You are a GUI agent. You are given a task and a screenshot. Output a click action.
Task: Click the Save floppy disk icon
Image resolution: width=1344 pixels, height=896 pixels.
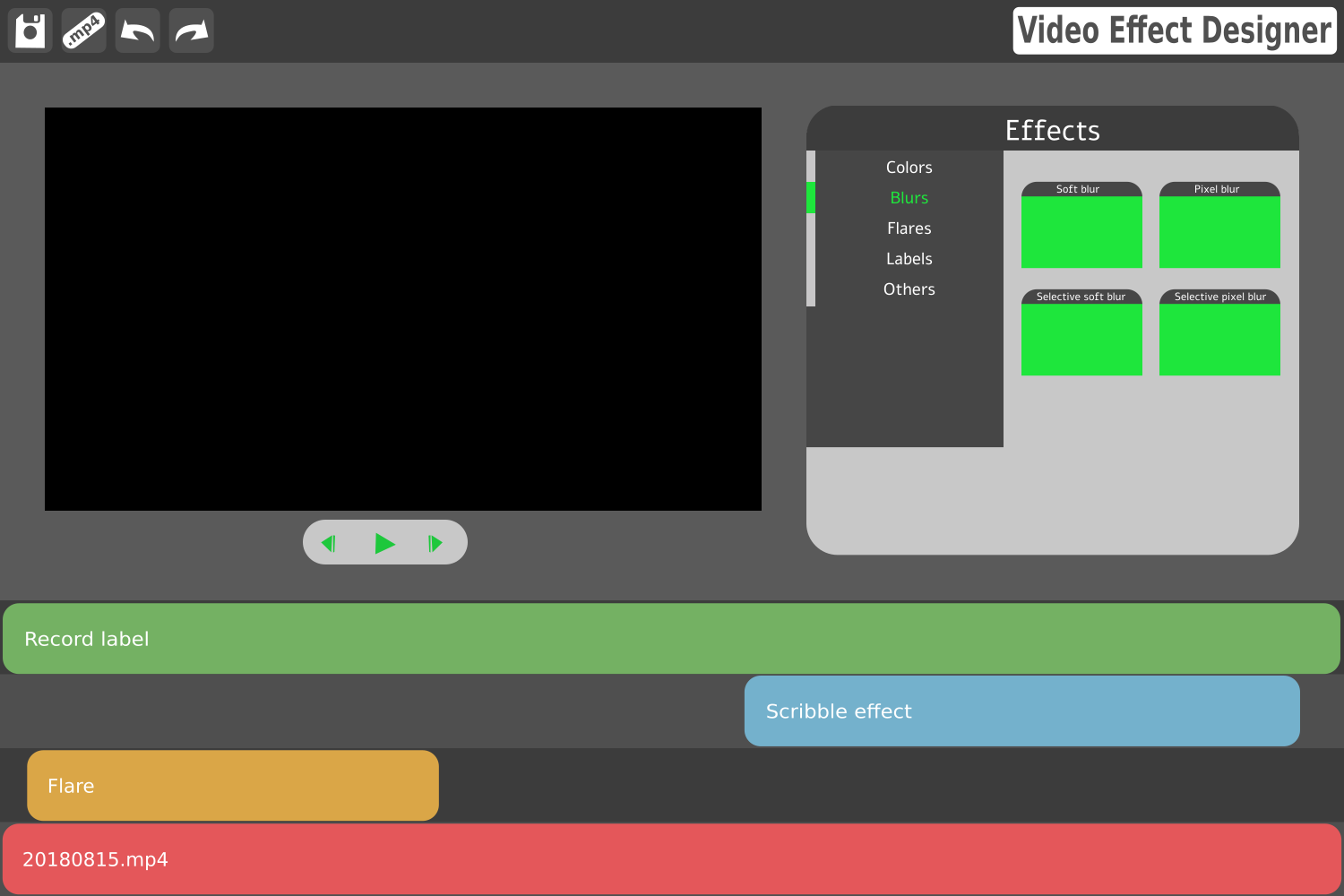(30, 30)
